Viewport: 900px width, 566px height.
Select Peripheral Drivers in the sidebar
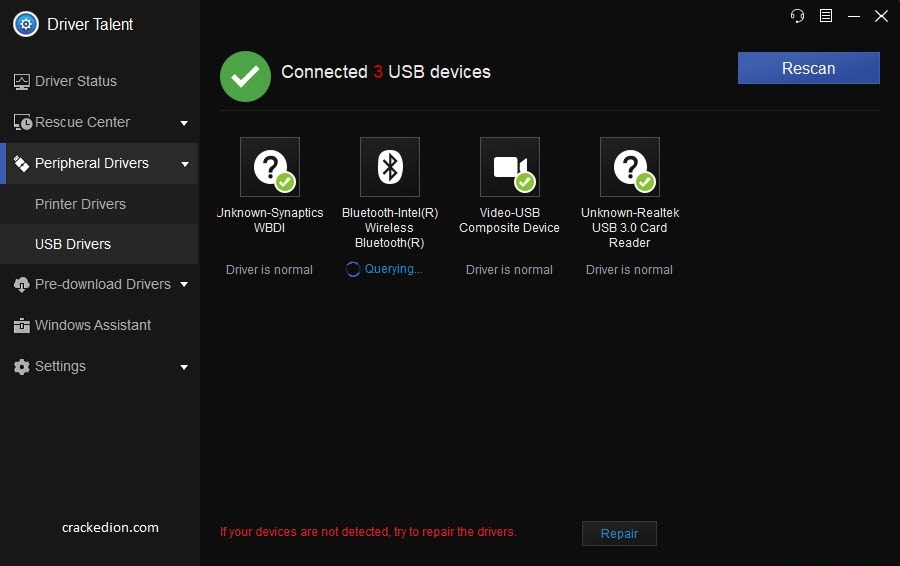(99, 164)
